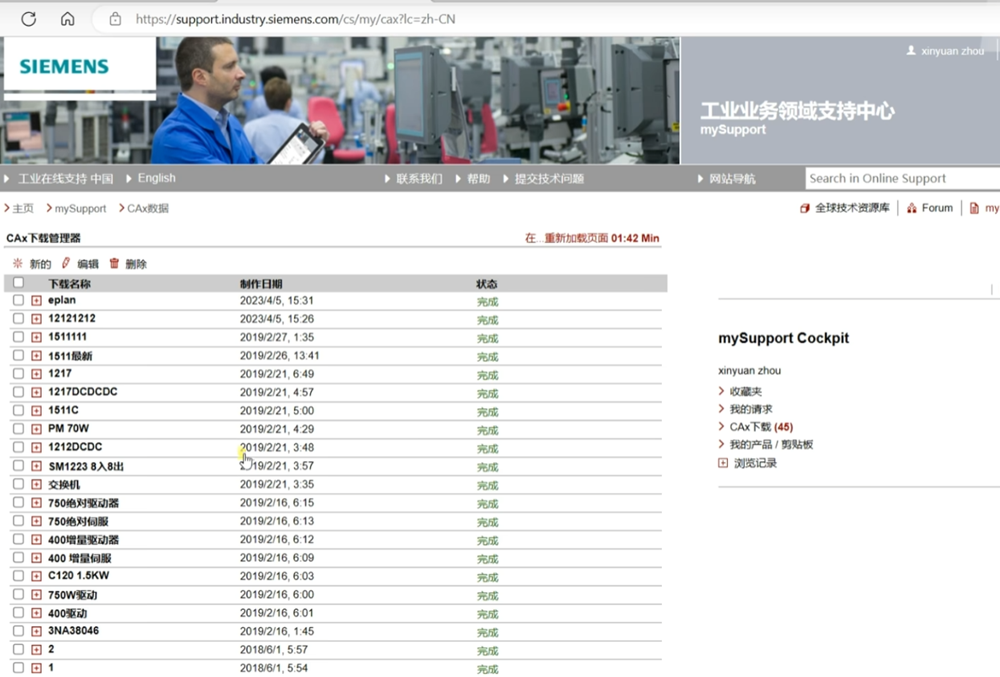This screenshot has height=677, width=1000.
Task: Click the delete trash icon
Action: [x=114, y=263]
